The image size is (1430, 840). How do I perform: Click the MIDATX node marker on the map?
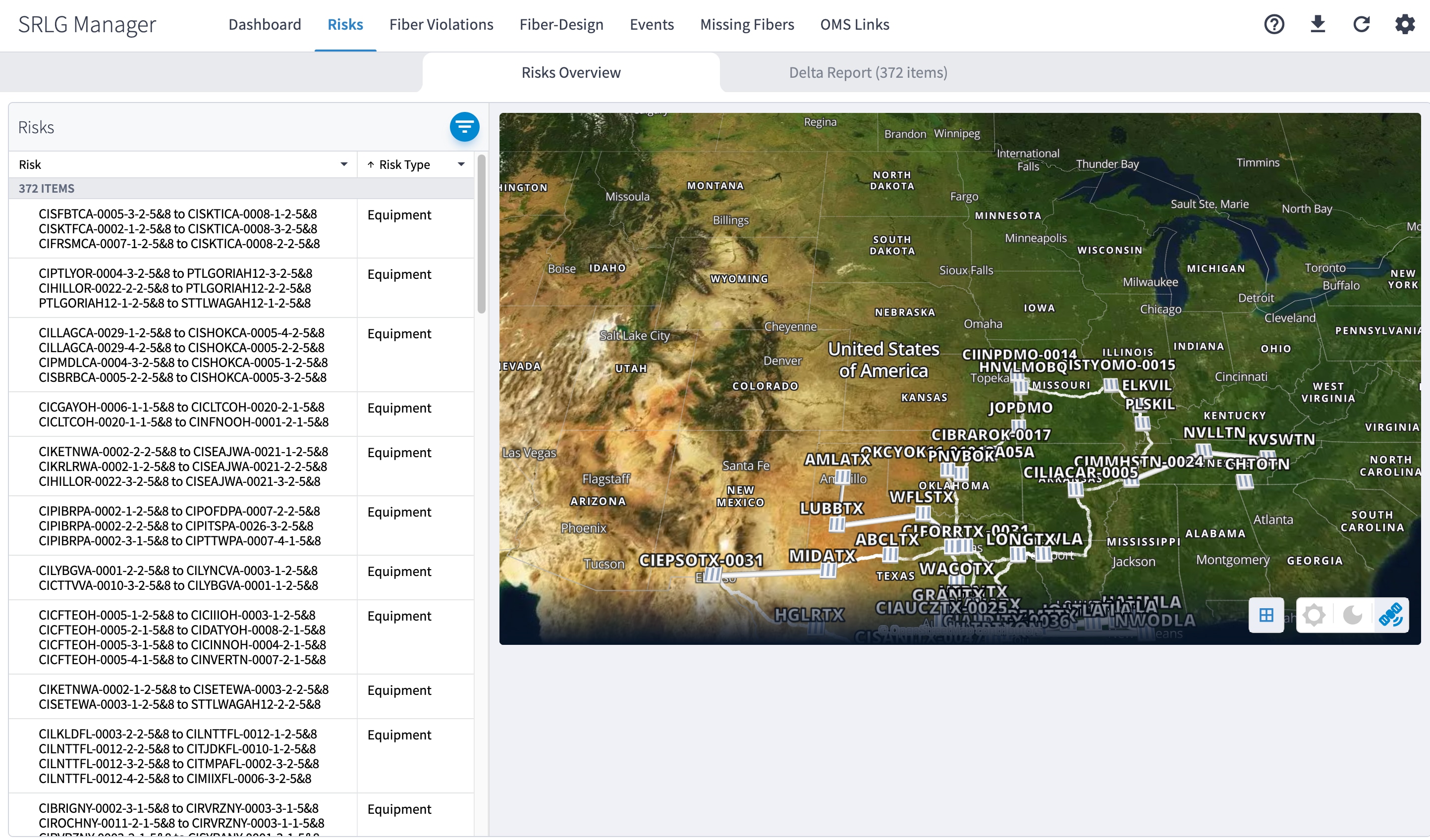(828, 570)
